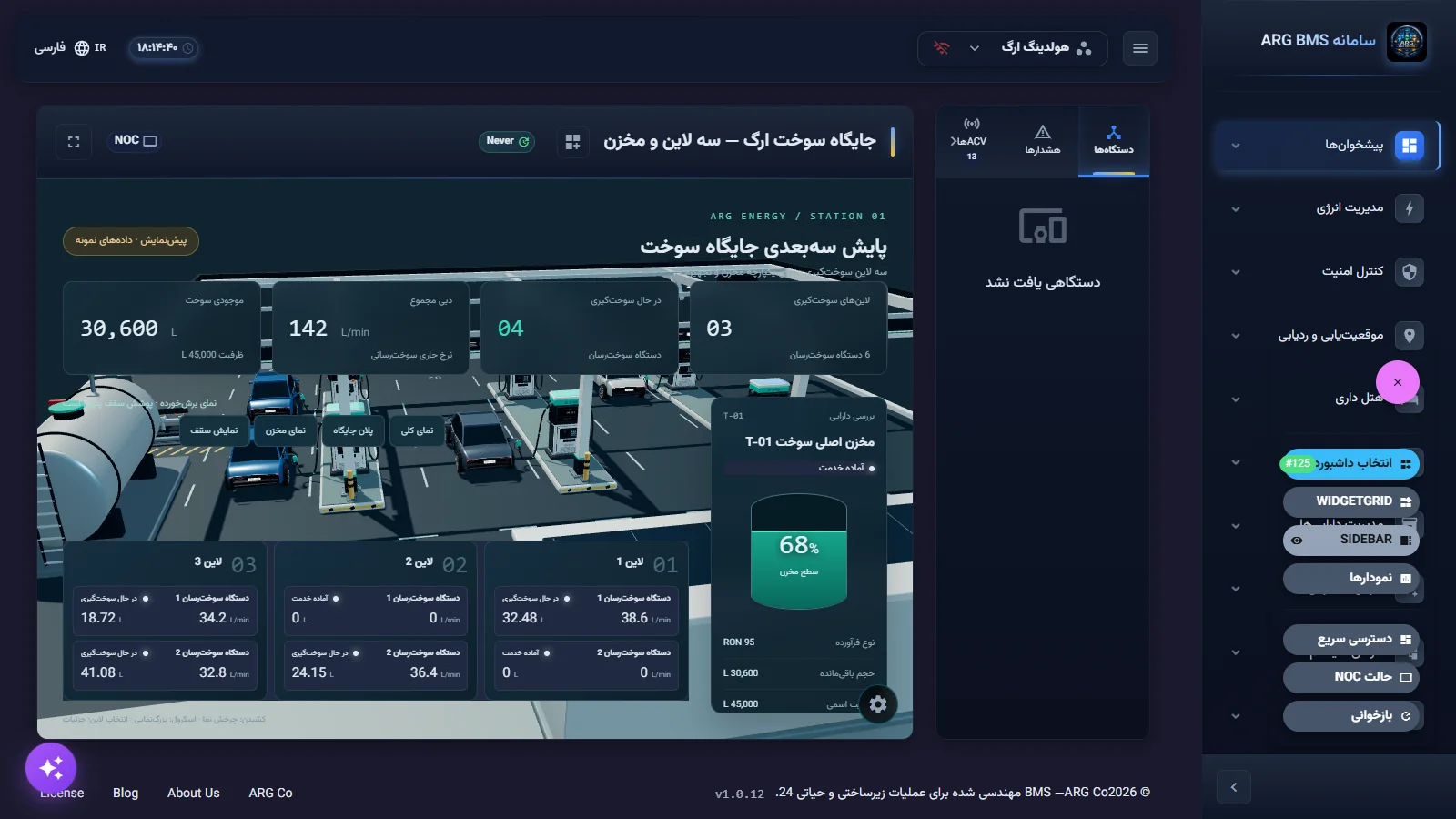Expand the موقعیت‌یابی و ردیابی sidebar section
This screenshot has width=1456, height=819.
1236,336
